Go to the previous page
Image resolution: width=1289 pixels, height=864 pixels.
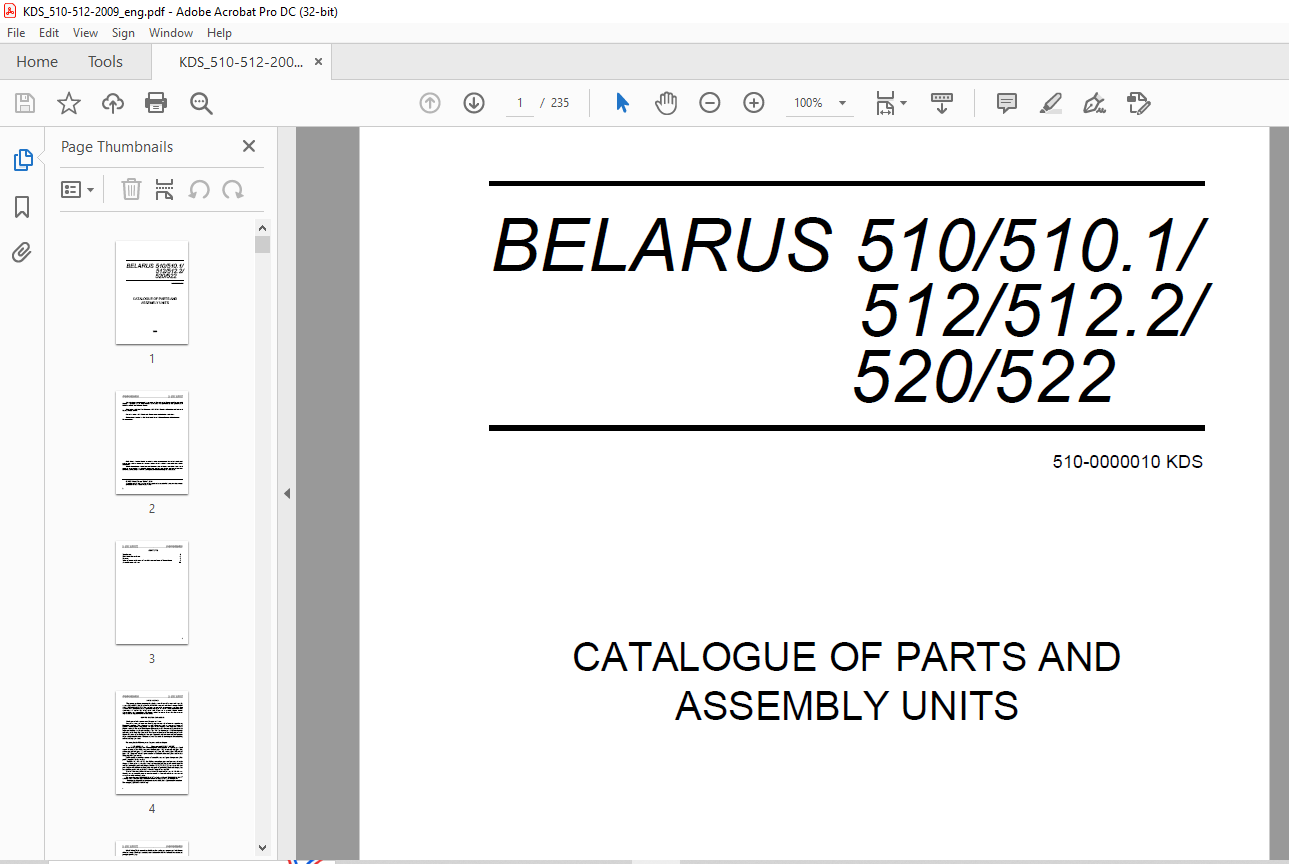tap(430, 103)
